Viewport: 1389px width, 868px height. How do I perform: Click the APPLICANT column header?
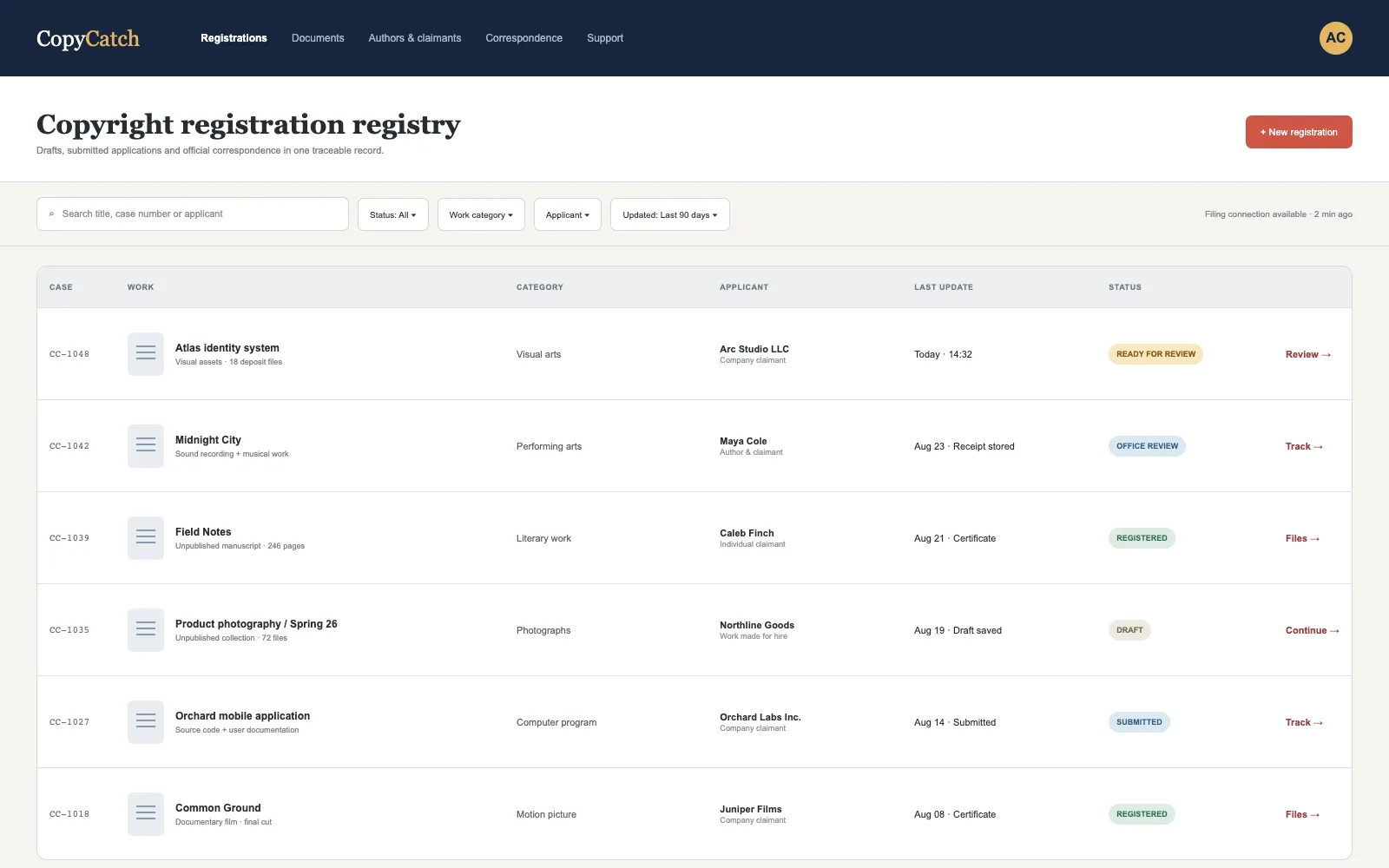tap(744, 287)
